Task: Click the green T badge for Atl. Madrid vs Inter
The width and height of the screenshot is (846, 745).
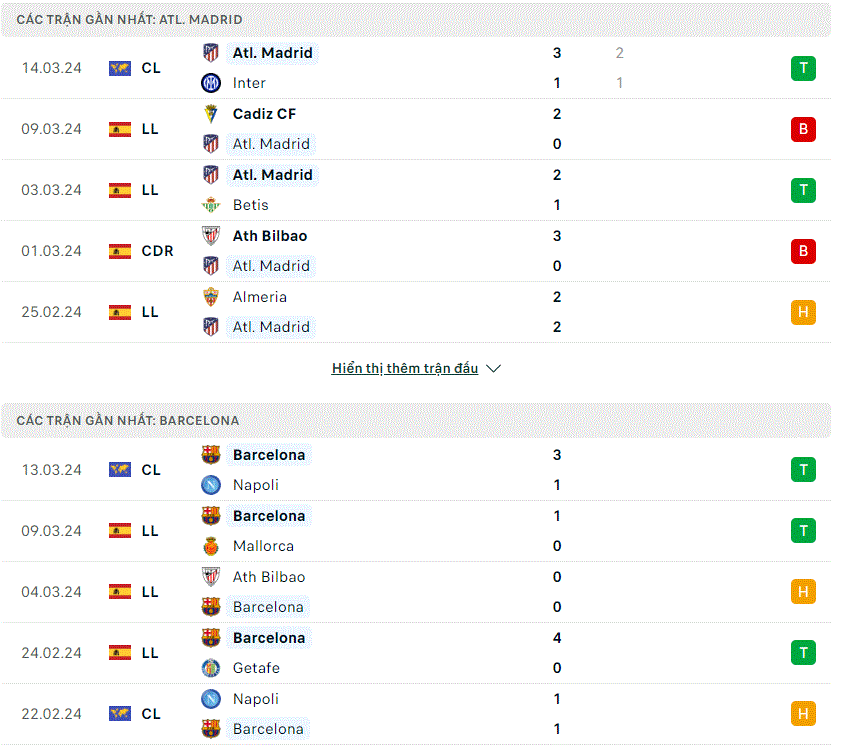Action: [803, 69]
